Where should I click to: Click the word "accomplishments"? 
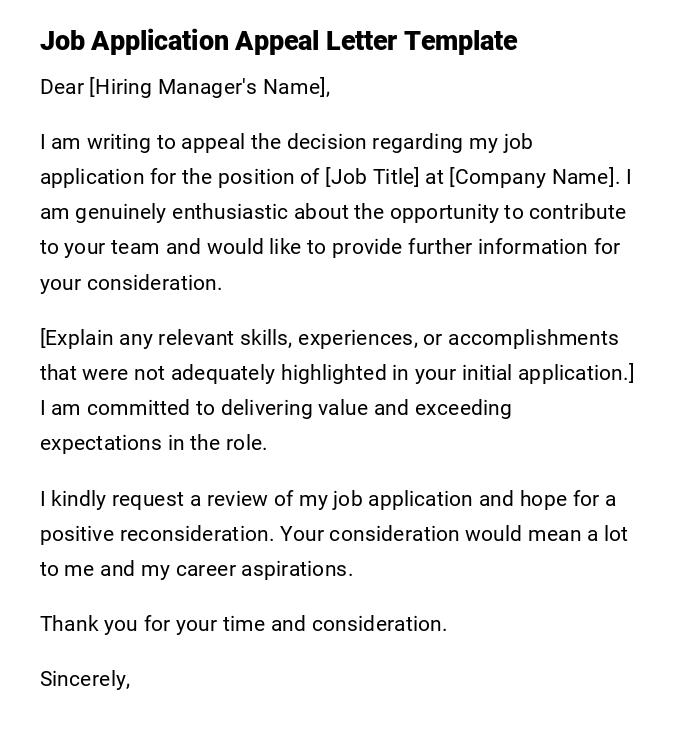coord(533,338)
